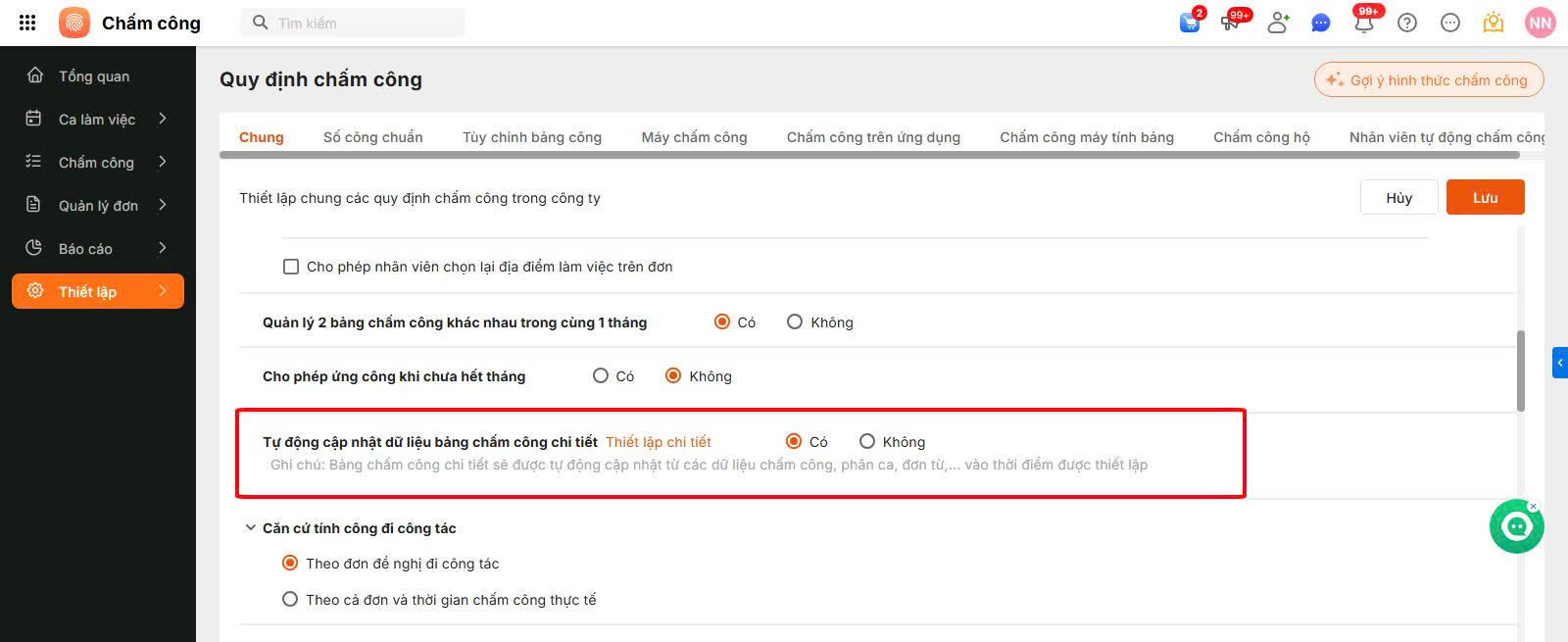This screenshot has width=1568, height=642.
Task: Select Không for Quản lý 2 bảng chấm công
Action: [x=795, y=321]
